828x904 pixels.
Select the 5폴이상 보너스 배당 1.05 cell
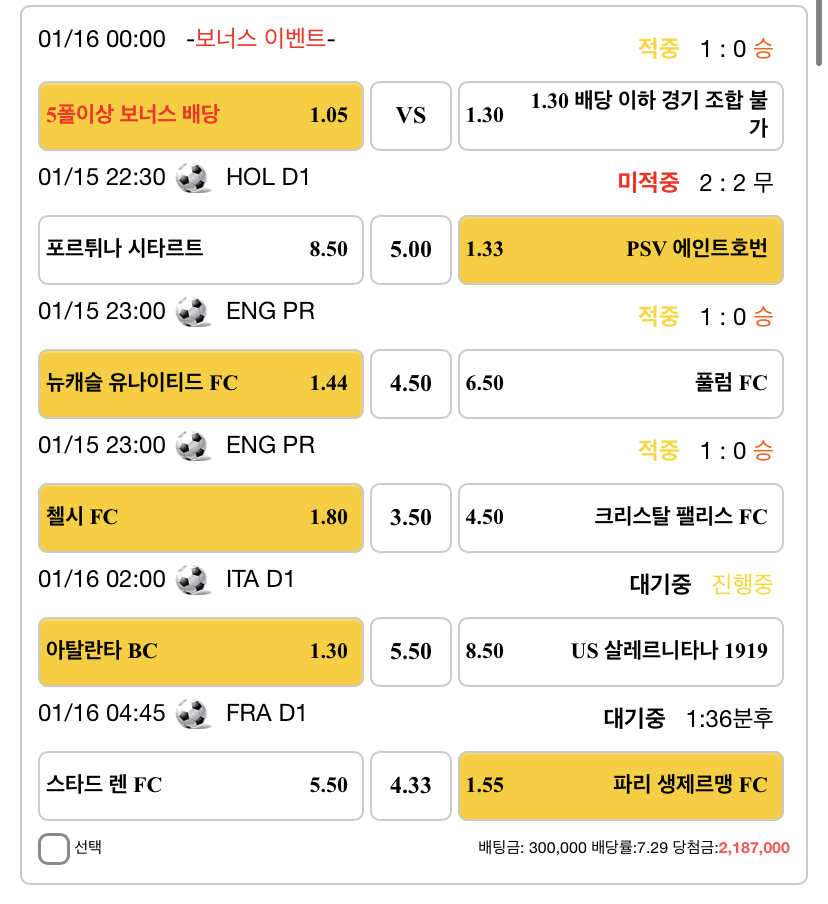[x=201, y=116]
